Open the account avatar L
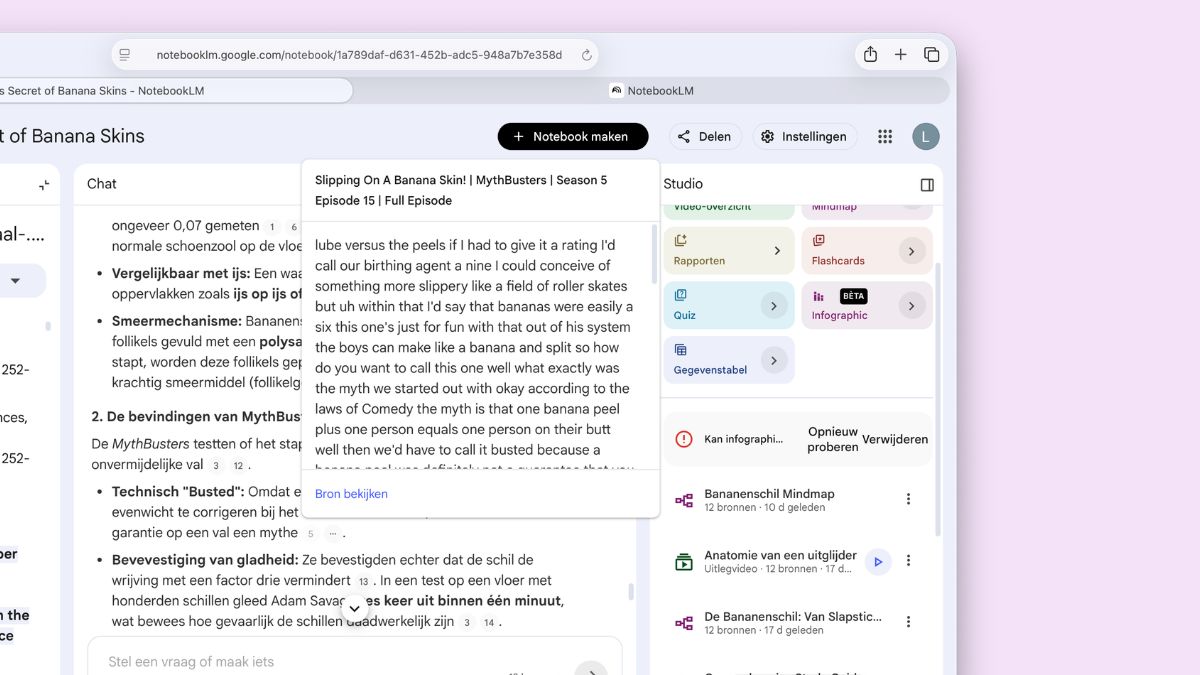Image resolution: width=1200 pixels, height=675 pixels. click(x=926, y=137)
